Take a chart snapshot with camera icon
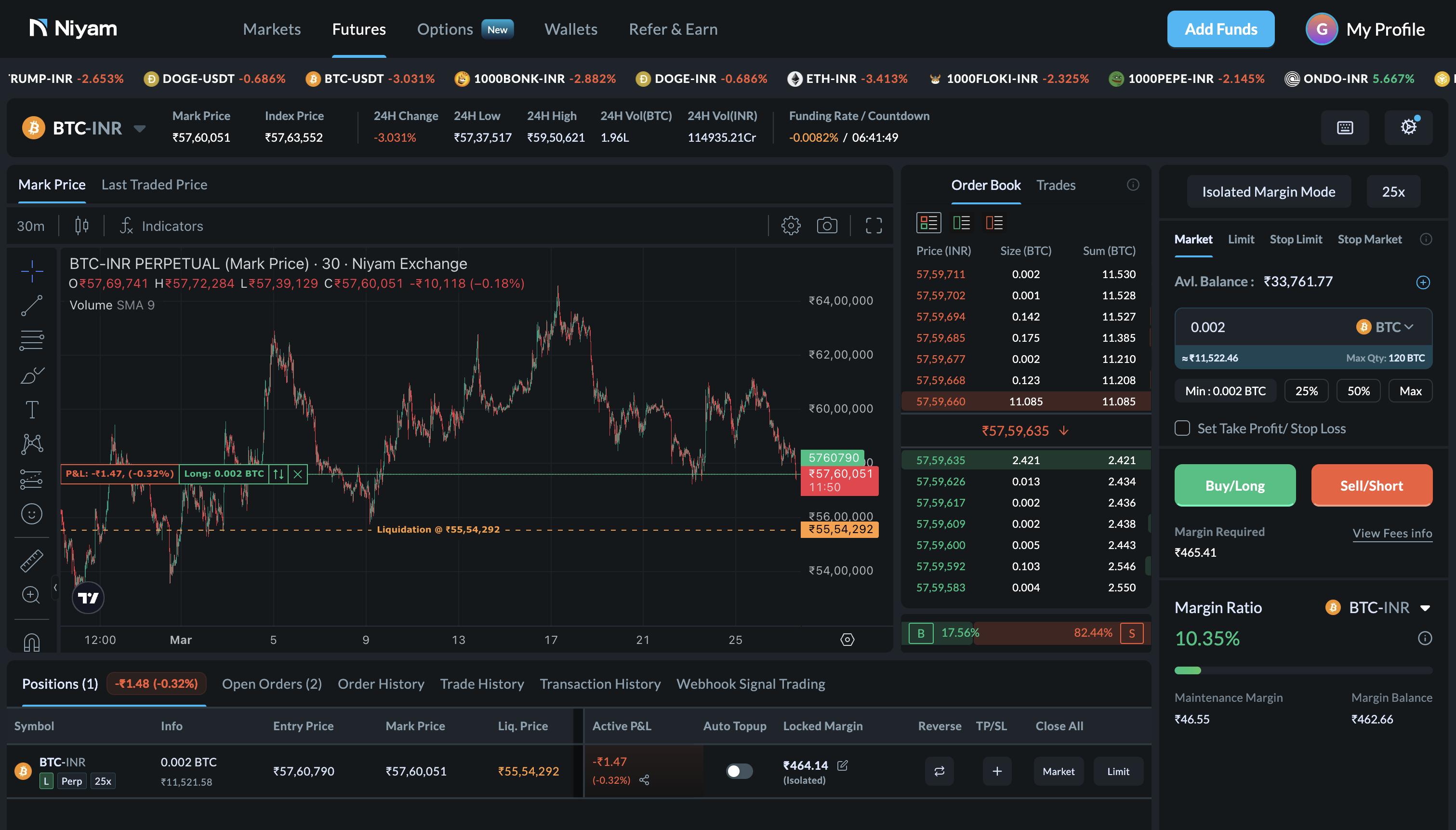This screenshot has width=1456, height=830. [x=827, y=226]
